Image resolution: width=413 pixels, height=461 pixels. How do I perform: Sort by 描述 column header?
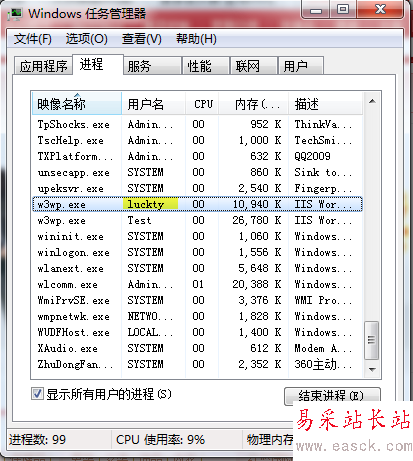coord(325,104)
